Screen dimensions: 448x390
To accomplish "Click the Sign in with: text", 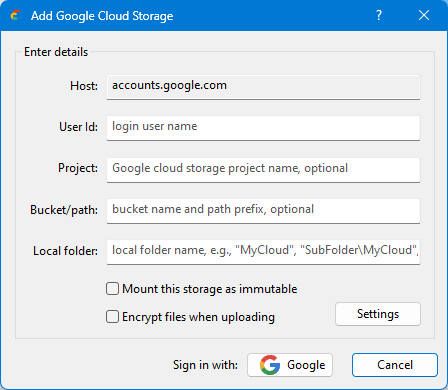I will pyautogui.click(x=205, y=365).
